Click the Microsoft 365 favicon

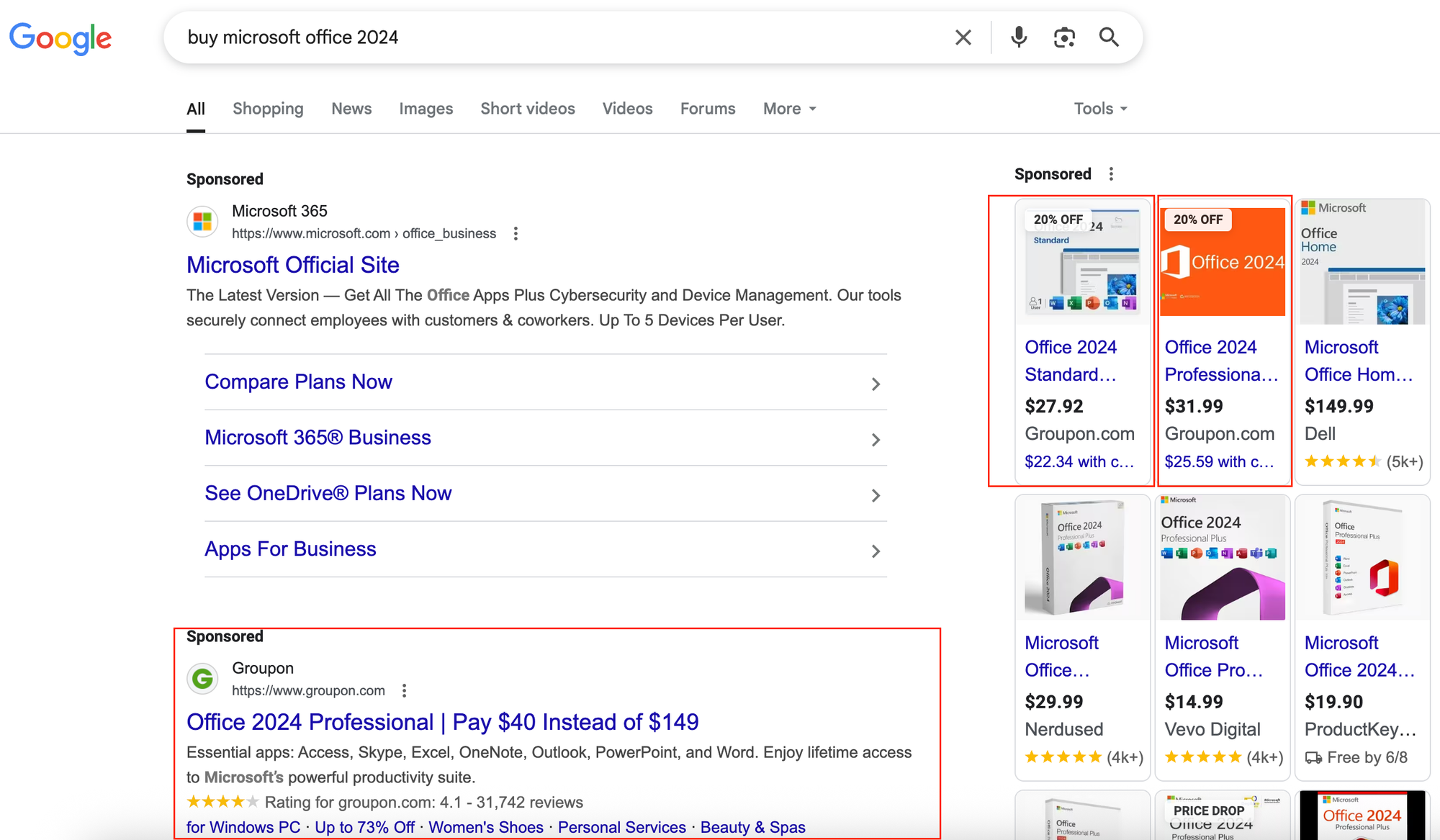point(202,222)
